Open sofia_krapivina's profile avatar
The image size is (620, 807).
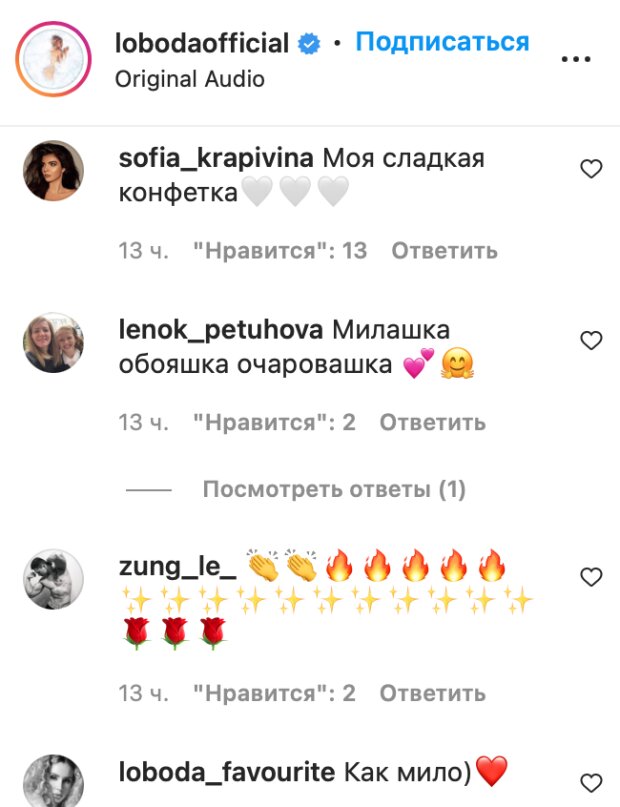pyautogui.click(x=54, y=170)
